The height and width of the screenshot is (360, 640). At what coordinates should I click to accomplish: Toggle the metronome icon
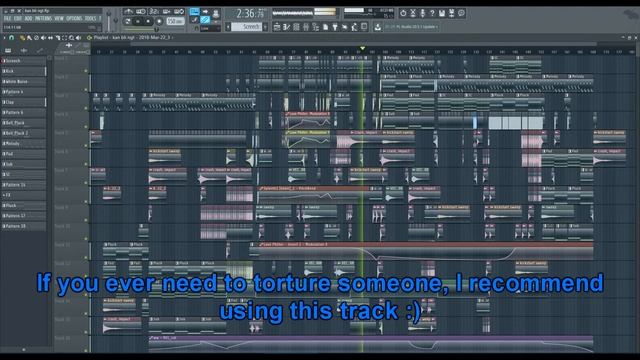129,11
